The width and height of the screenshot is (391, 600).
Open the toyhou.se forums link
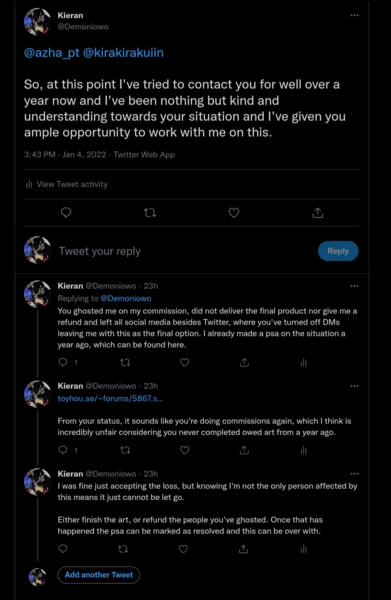pos(110,398)
